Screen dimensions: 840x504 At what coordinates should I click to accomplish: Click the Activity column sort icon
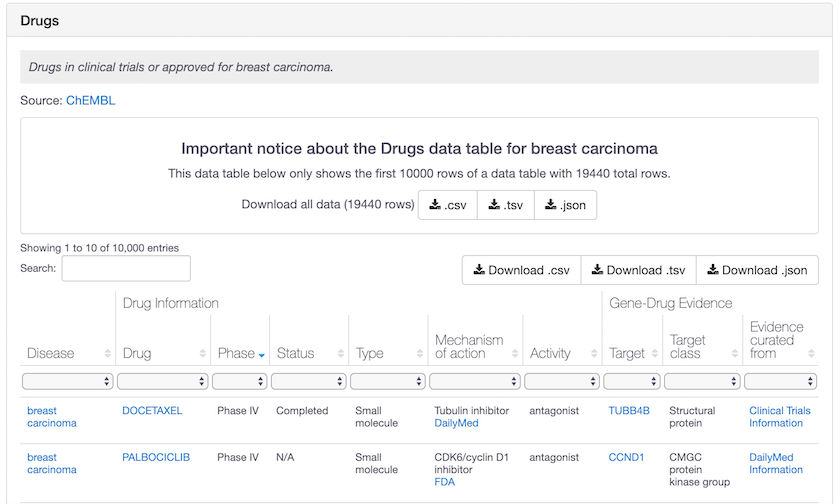point(593,354)
